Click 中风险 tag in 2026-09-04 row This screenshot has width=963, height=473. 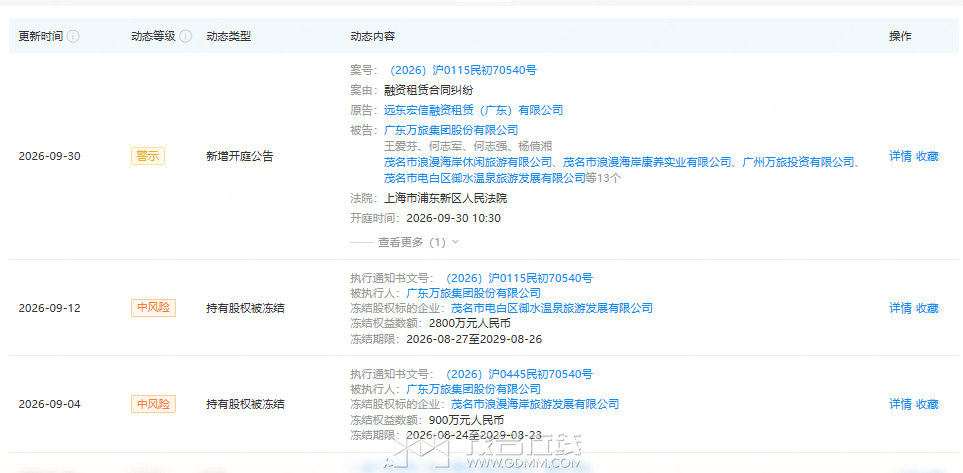click(x=153, y=404)
